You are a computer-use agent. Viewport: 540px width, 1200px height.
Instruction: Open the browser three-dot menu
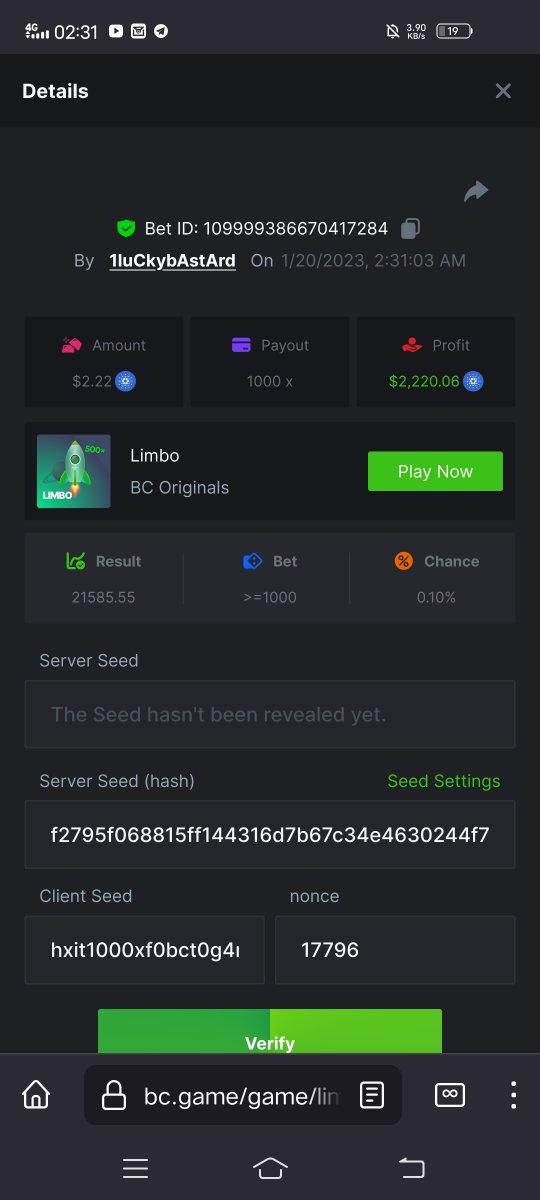(x=513, y=1095)
